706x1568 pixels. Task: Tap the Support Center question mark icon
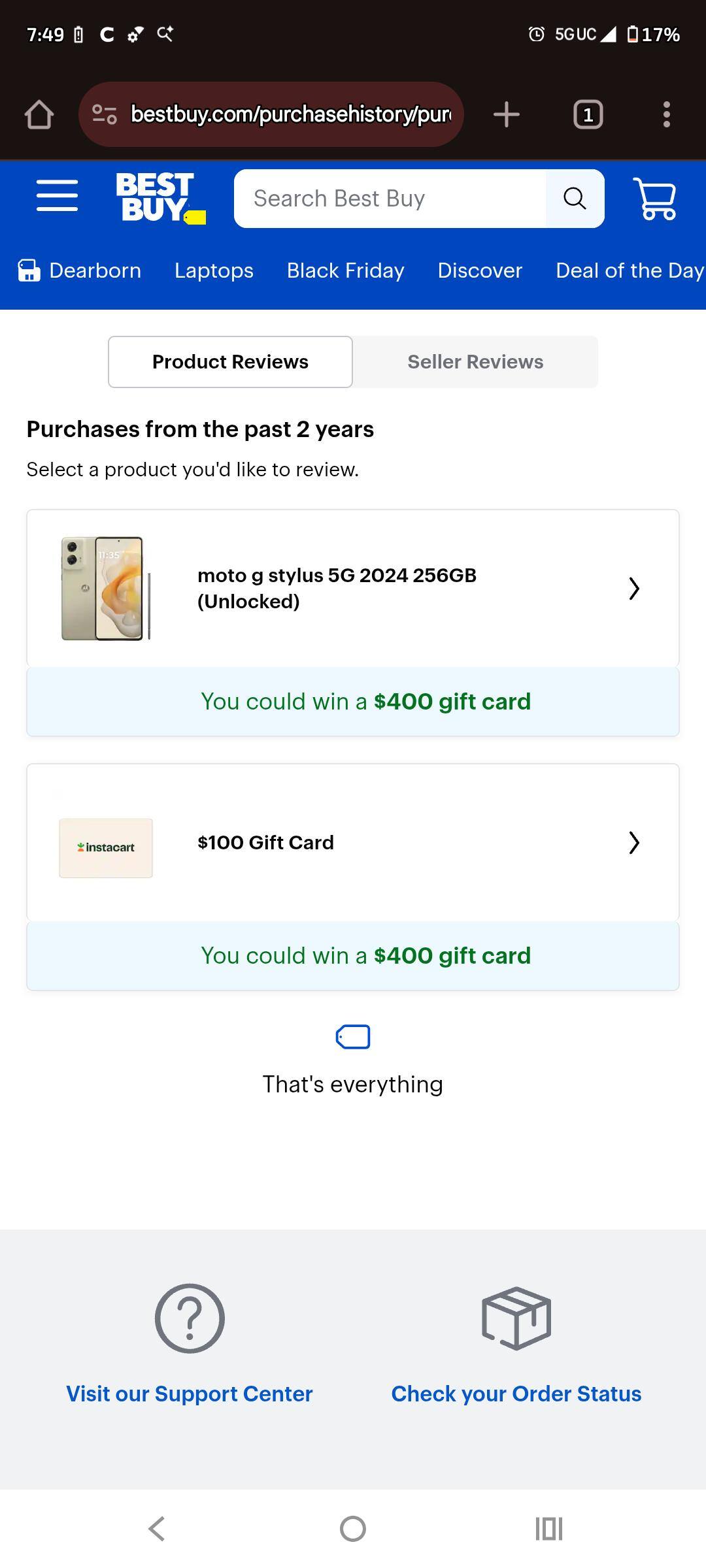click(x=190, y=1318)
